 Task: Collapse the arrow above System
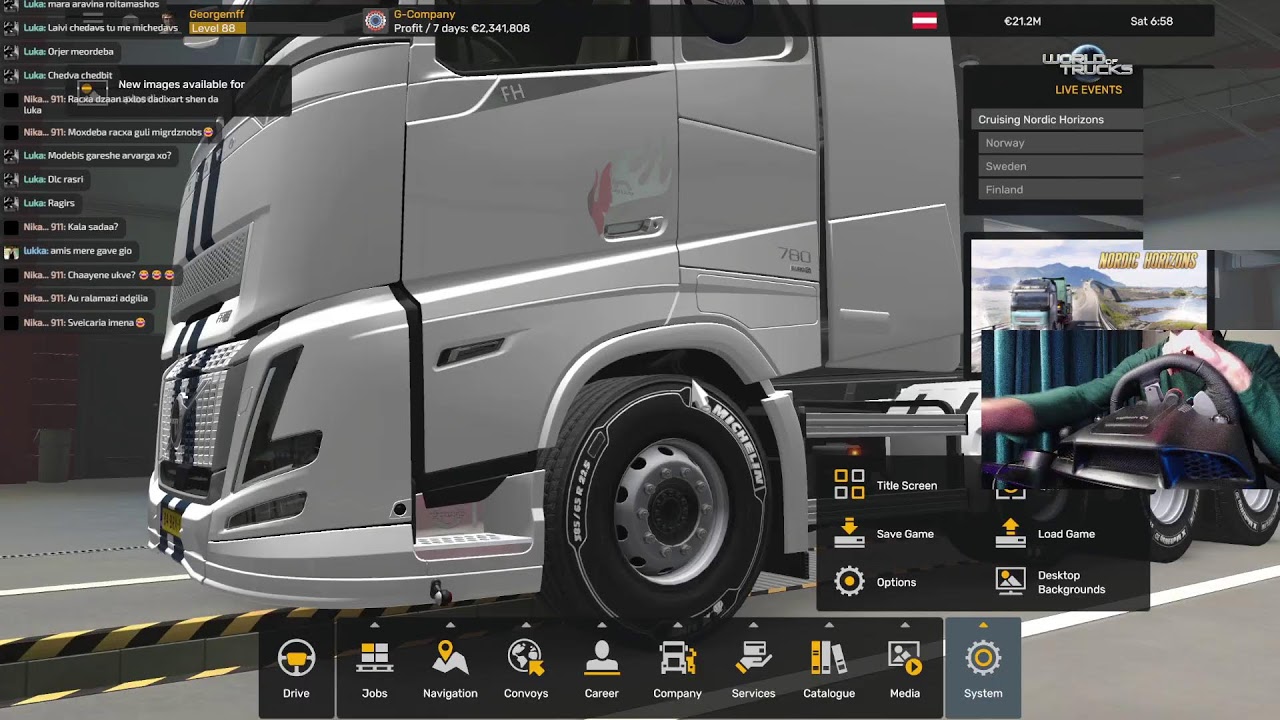983,625
